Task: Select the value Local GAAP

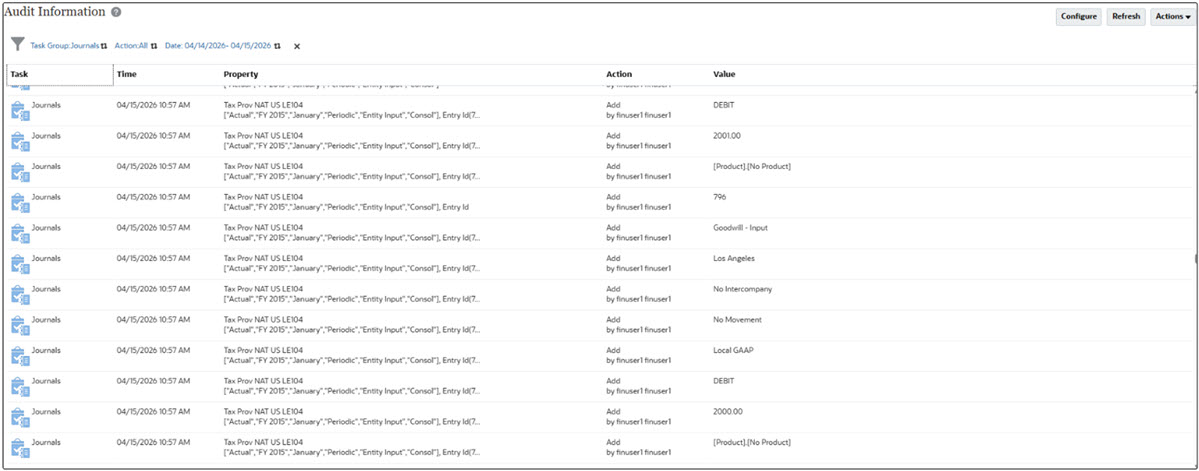Action: tap(733, 349)
